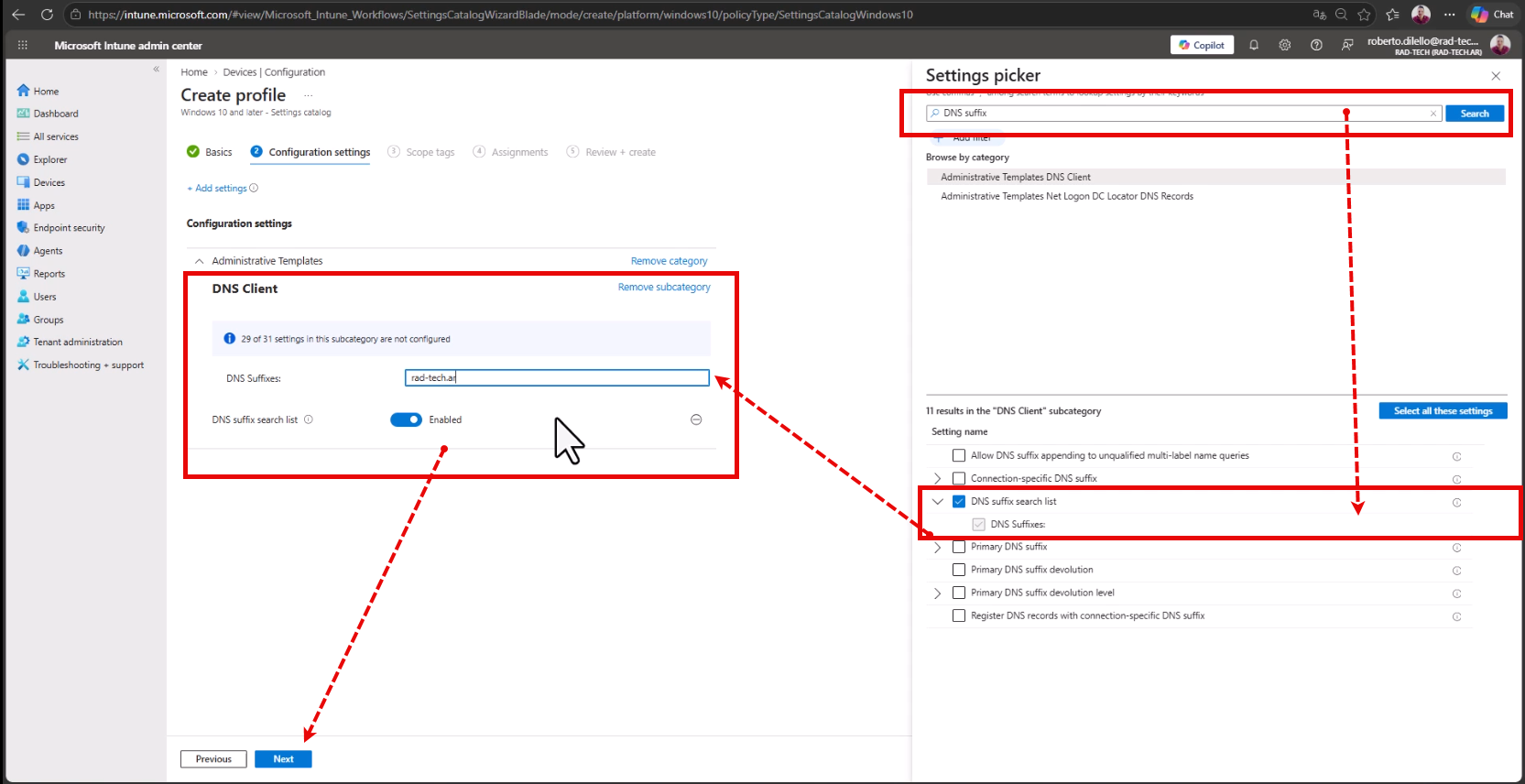Viewport: 1525px width, 784px height.
Task: Click the Reports icon in the sidebar
Action: point(24,273)
